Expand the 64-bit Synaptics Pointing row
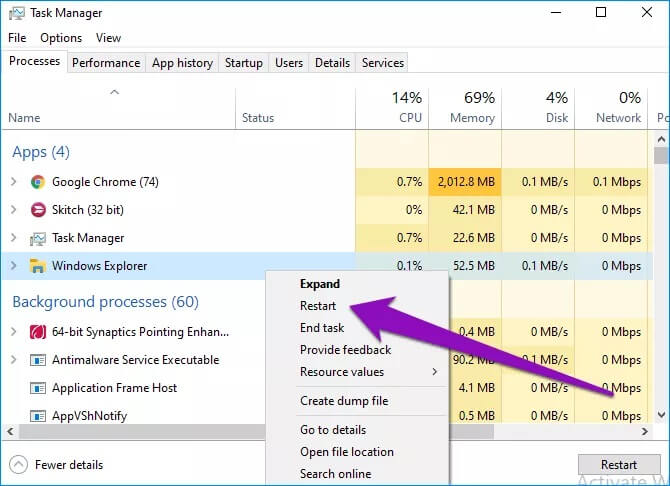 click(13, 332)
